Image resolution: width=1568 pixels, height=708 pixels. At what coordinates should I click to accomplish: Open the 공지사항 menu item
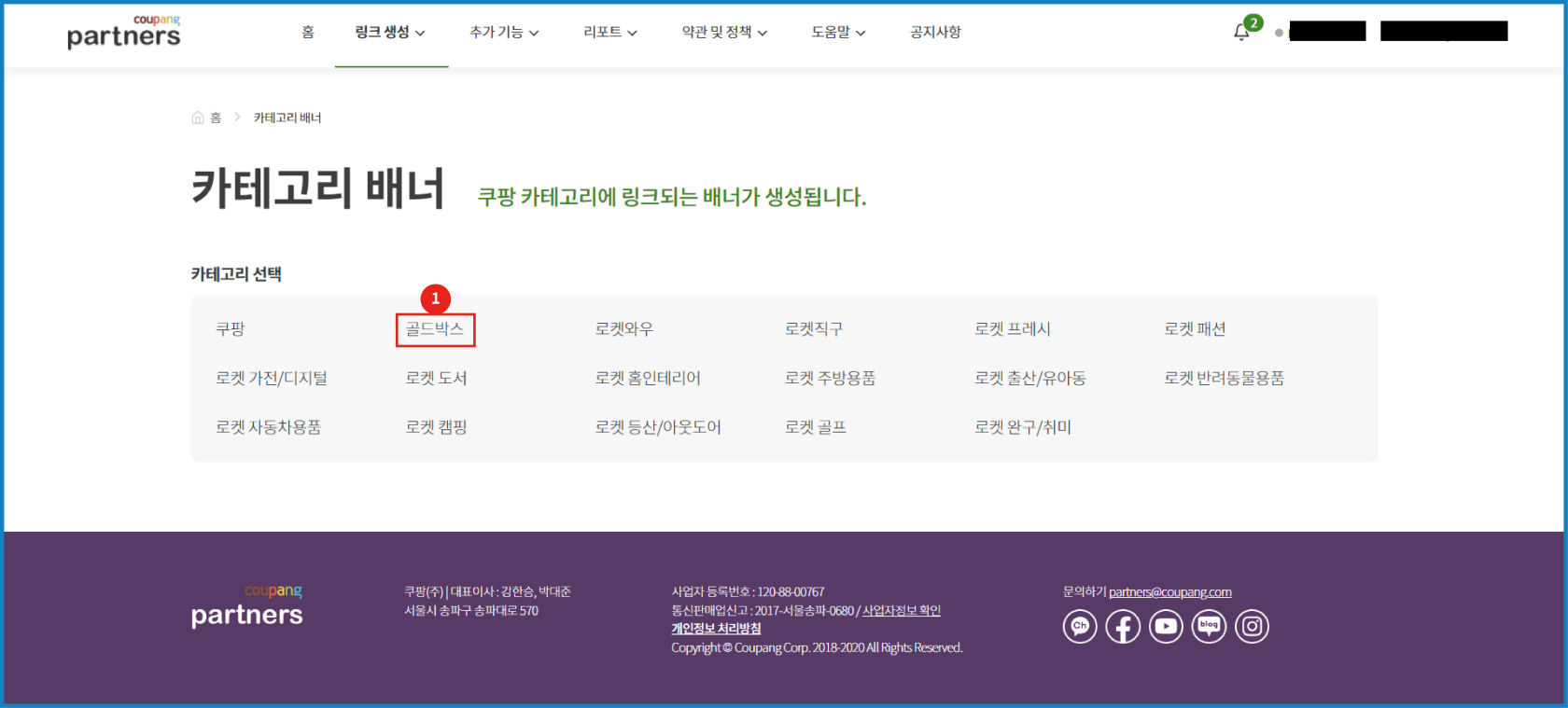click(x=935, y=33)
